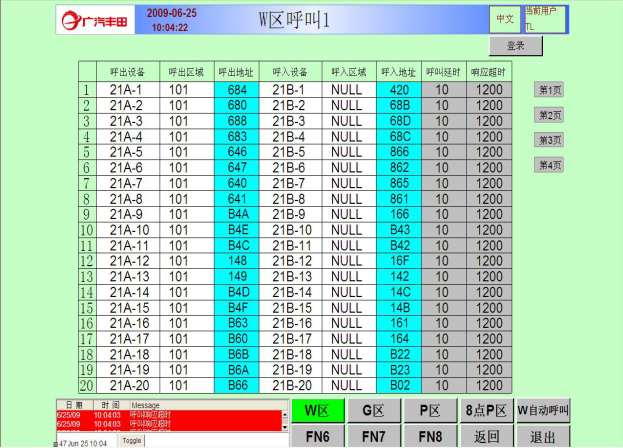Screen dimensions: 623x448
Task: Click call-out address cell B4A
Action: 237,214
